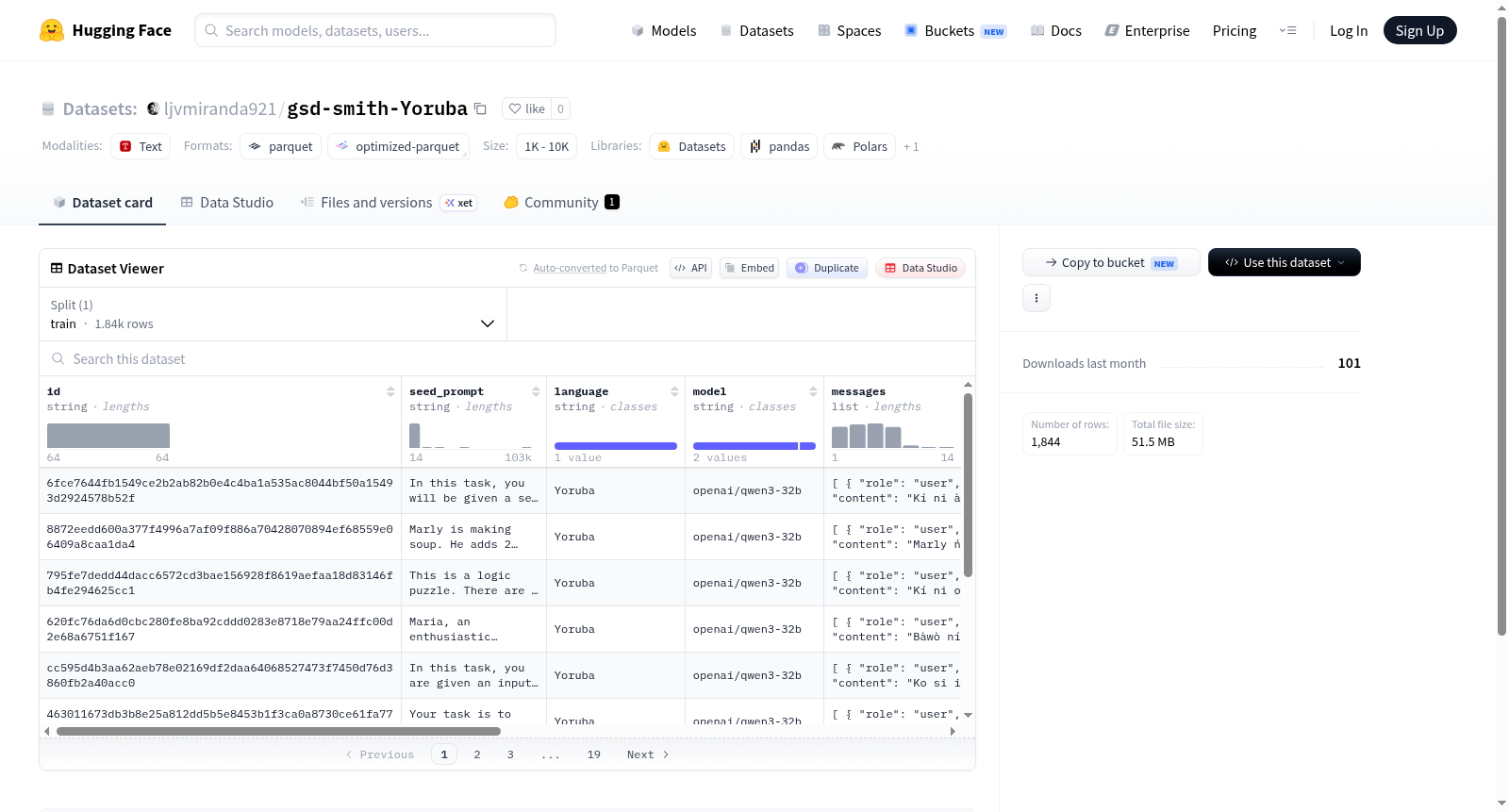This screenshot has height=812, width=1509.
Task: Click the Hugging Face logo icon
Action: pyautogui.click(x=52, y=30)
